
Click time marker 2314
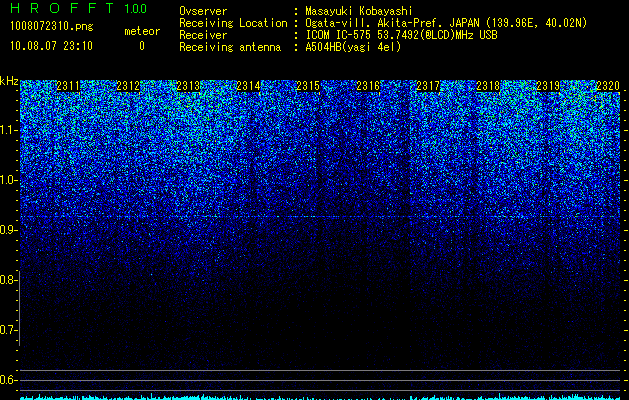[x=248, y=86]
